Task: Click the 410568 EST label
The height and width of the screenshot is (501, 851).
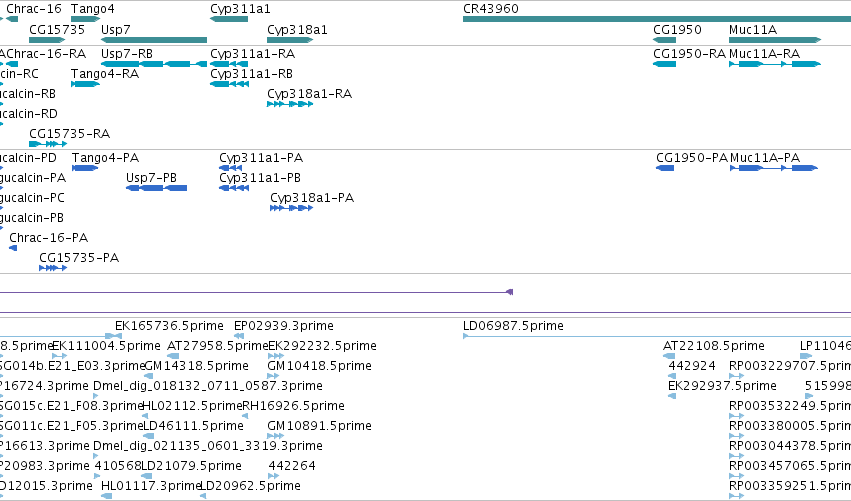Action: tap(118, 466)
